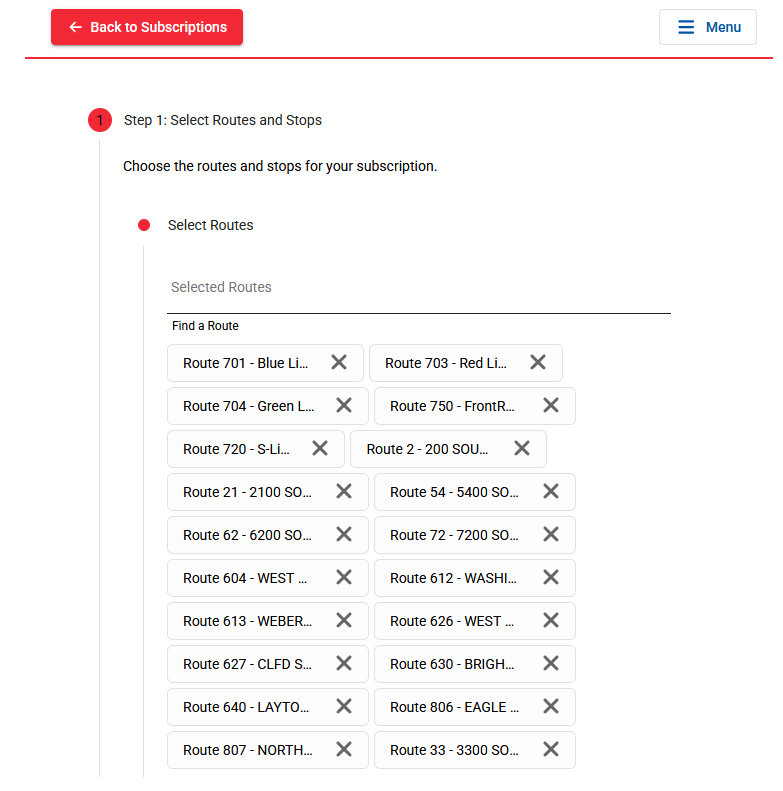
Task: Remove Route 2 - 200 SOUTH chip
Action: (522, 448)
